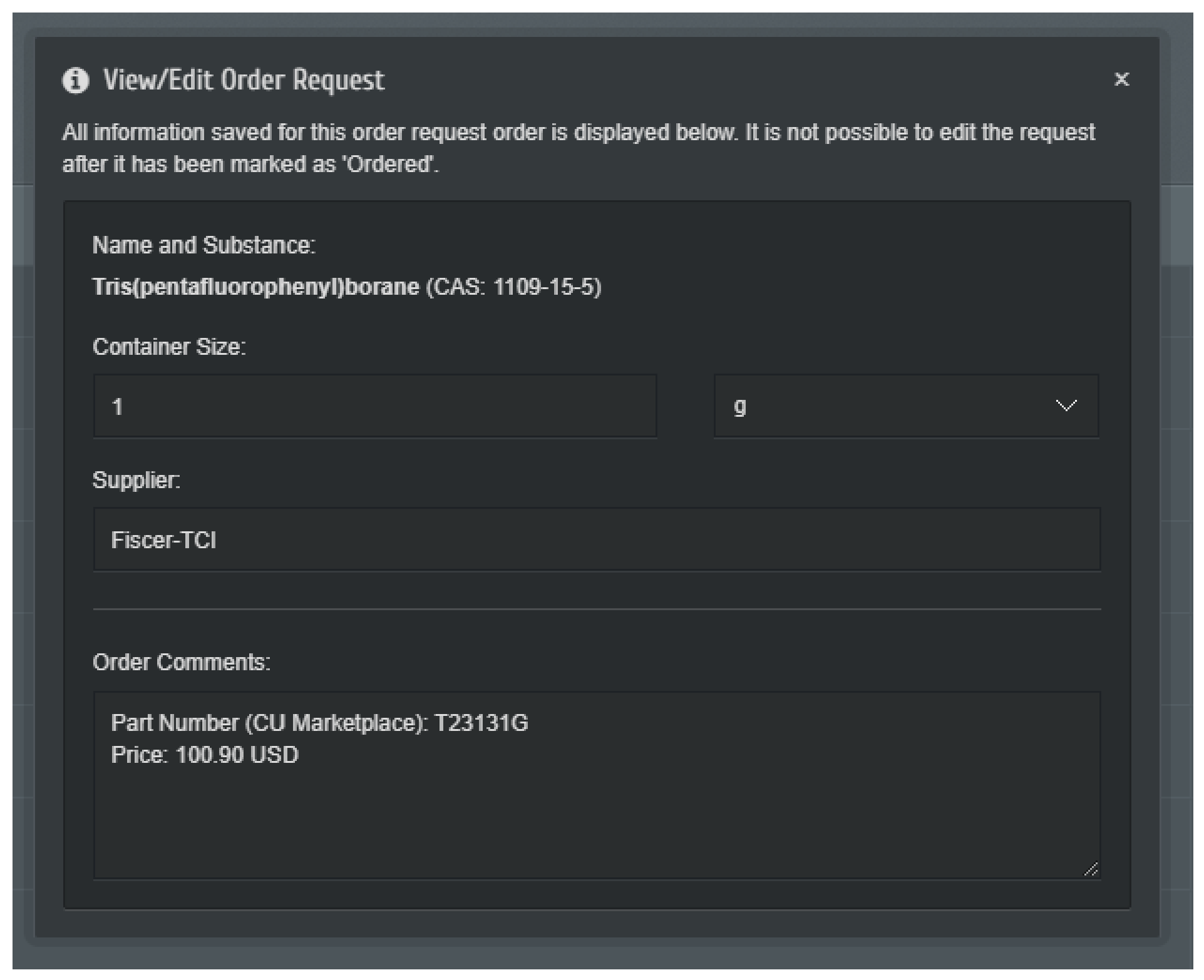1204x980 pixels.
Task: Click the Tris(pentafluorophenyl)borane substance name
Action: 255,287
